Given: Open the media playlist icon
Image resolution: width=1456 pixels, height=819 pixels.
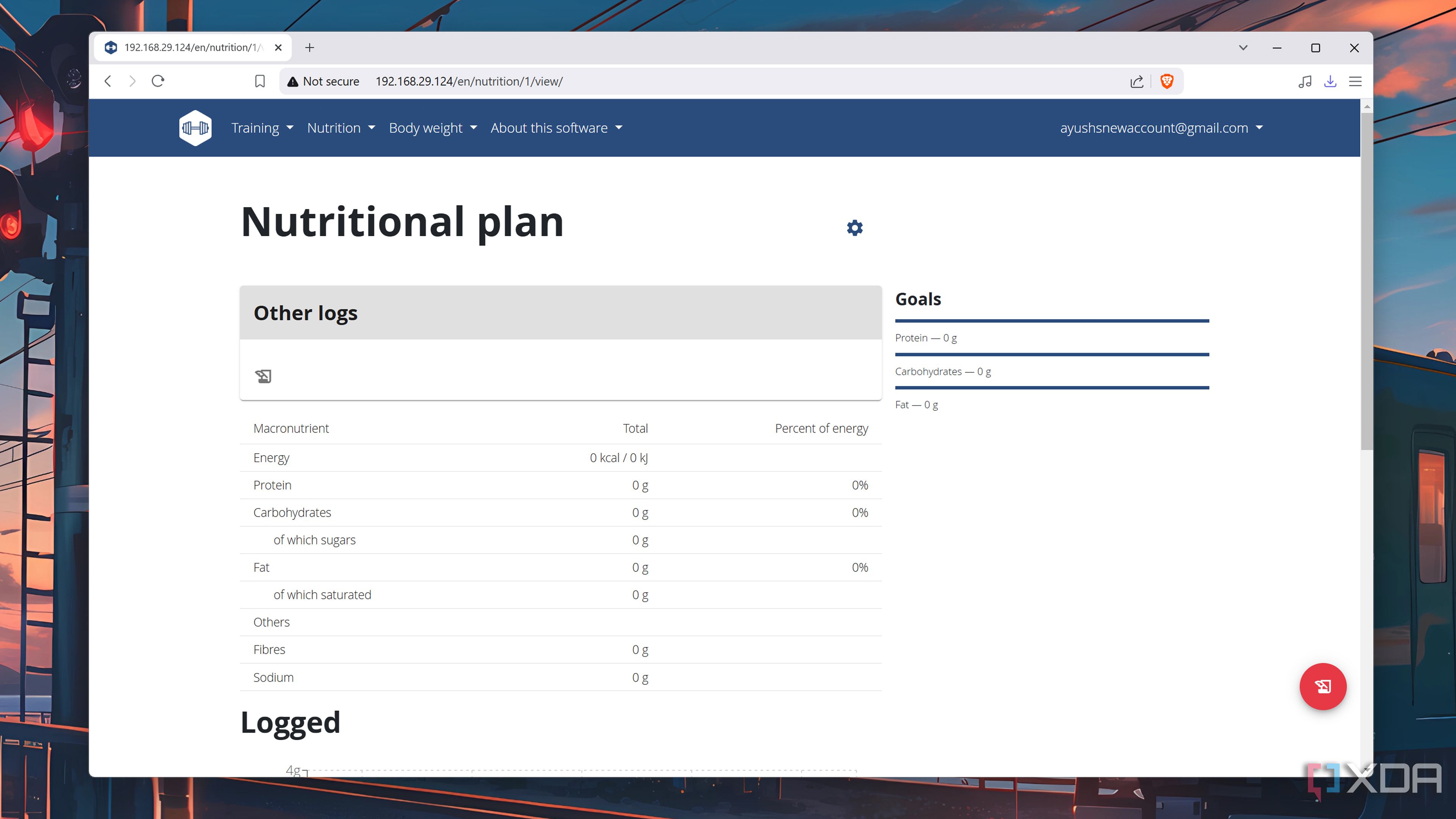Looking at the screenshot, I should coord(1304,82).
